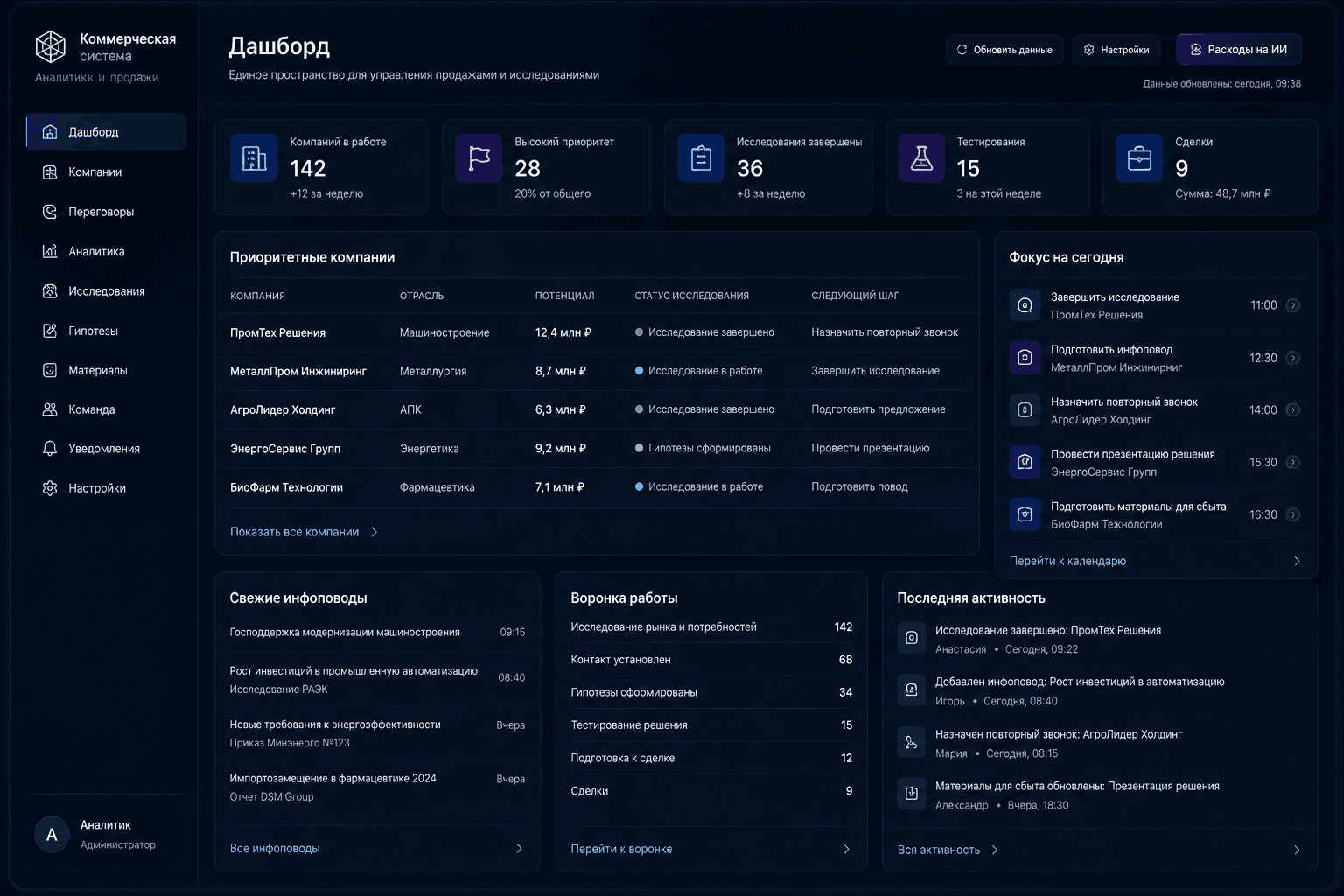The height and width of the screenshot is (896, 1344).
Task: Open Материалы from the sidebar
Action: [106, 370]
